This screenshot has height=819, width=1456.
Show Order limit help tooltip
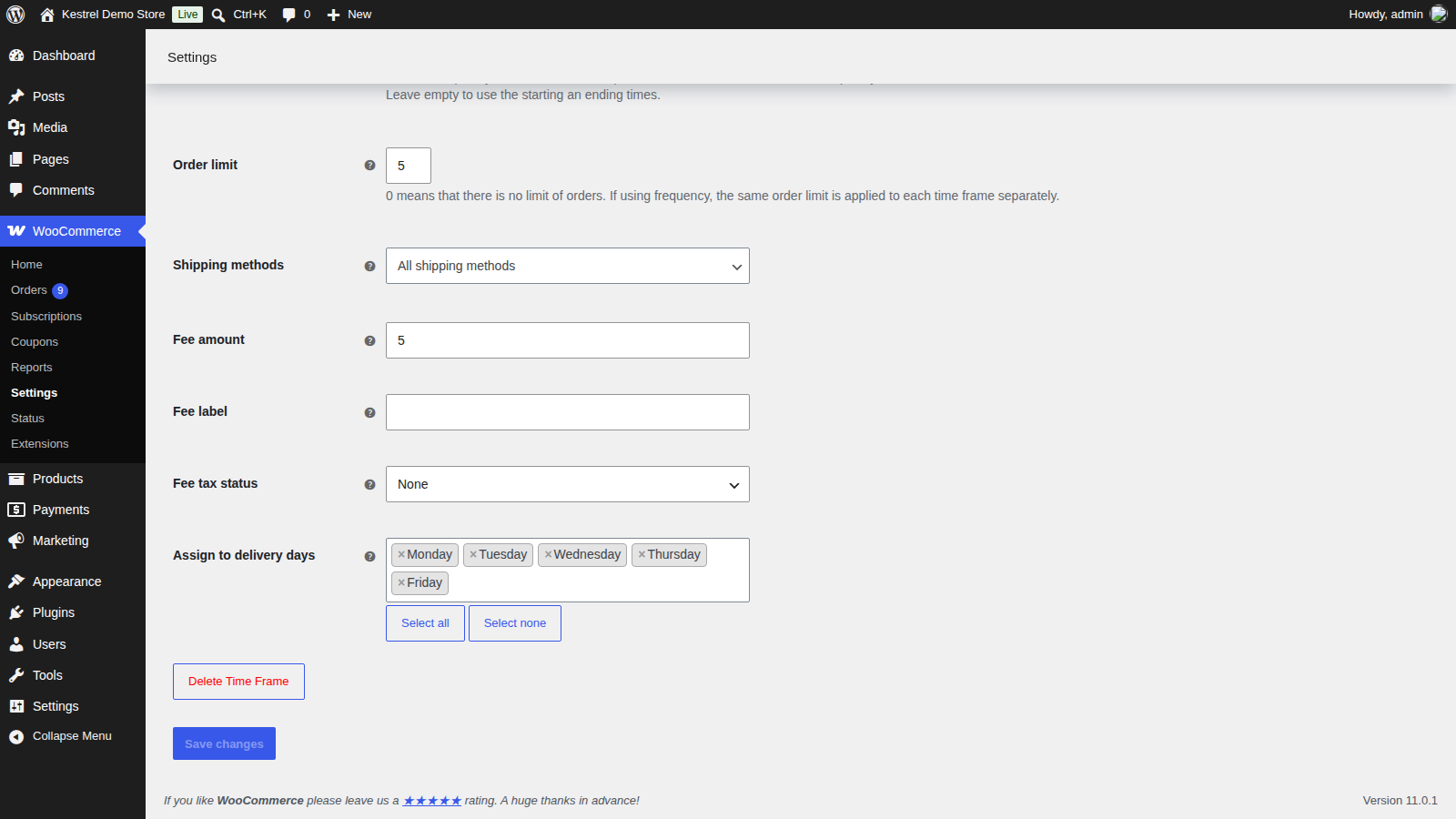coord(369,166)
